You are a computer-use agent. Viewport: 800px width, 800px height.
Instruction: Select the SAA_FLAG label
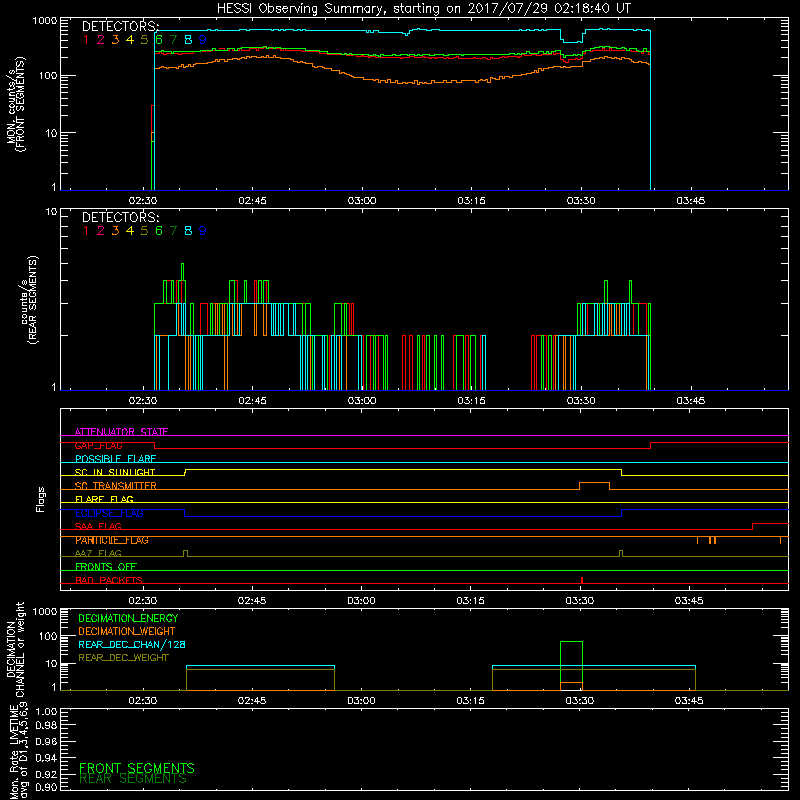98,526
